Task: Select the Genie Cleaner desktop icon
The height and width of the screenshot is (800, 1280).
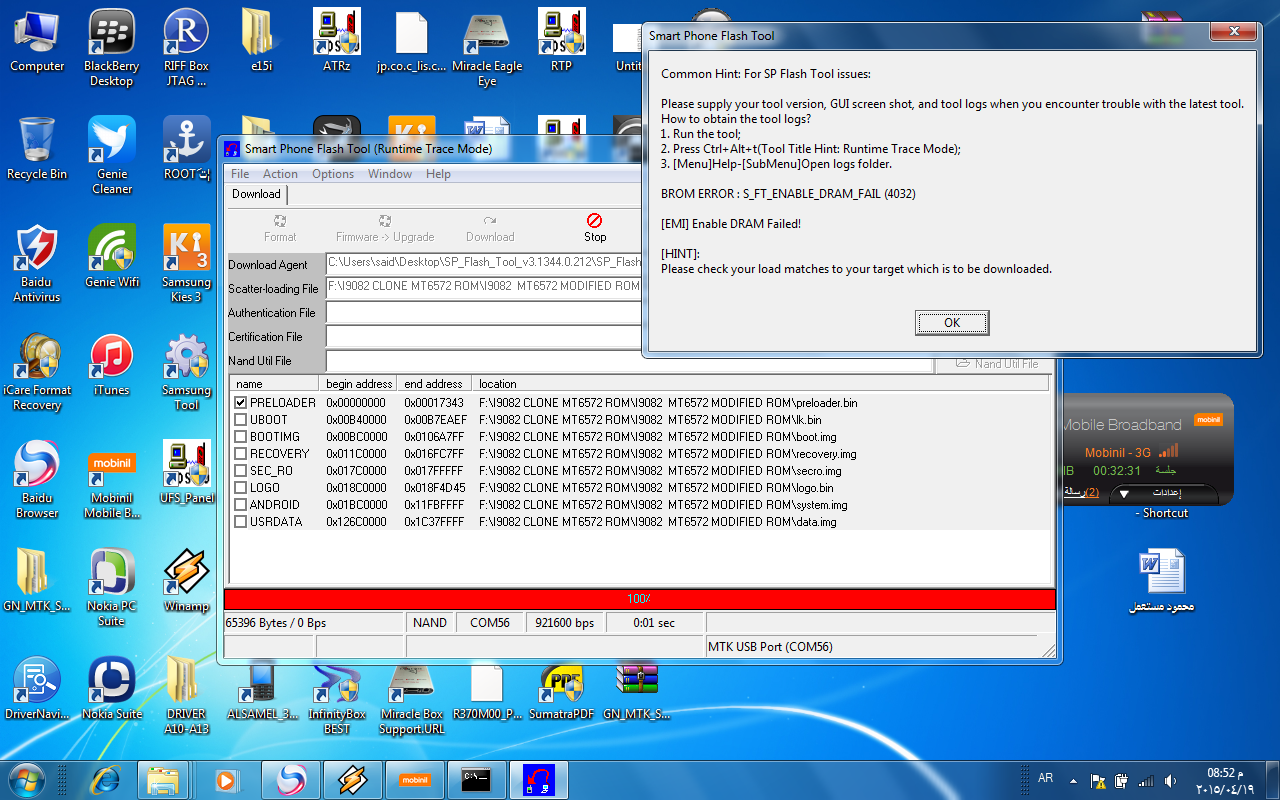Action: point(112,156)
